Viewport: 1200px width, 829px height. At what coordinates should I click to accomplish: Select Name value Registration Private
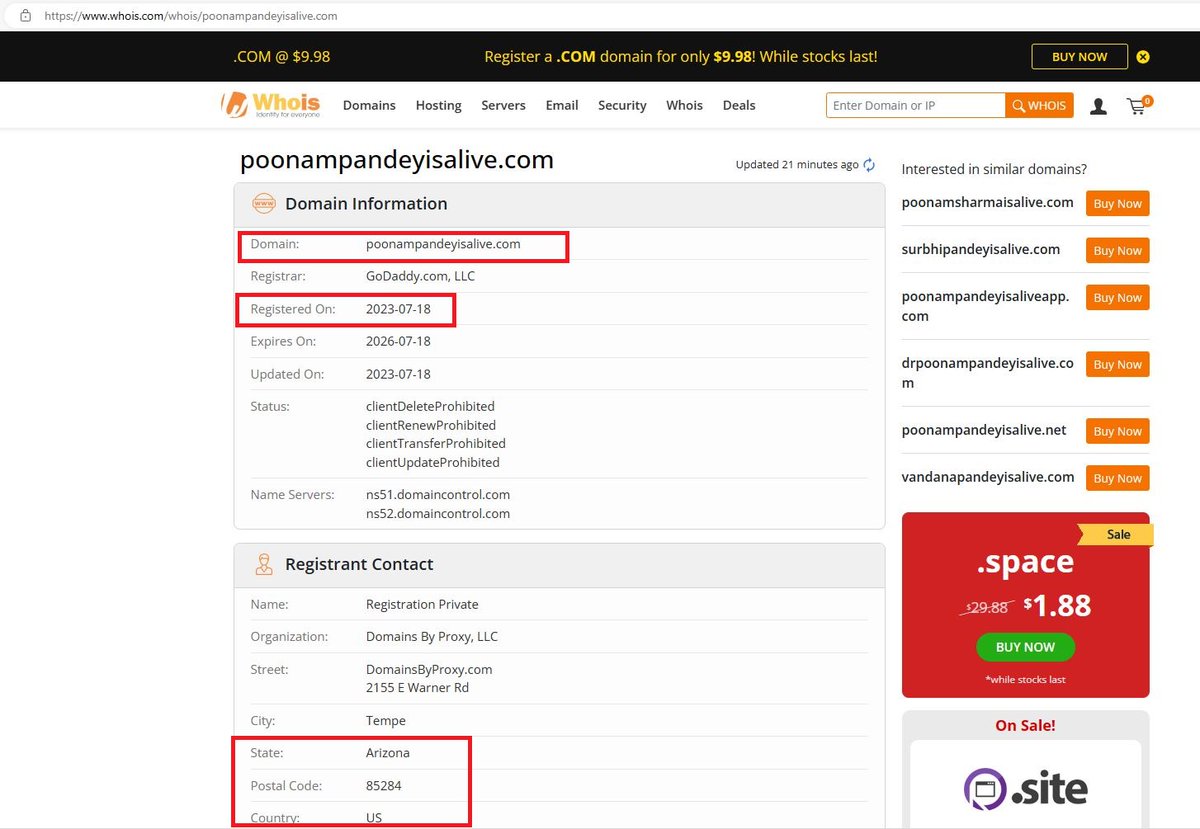422,604
